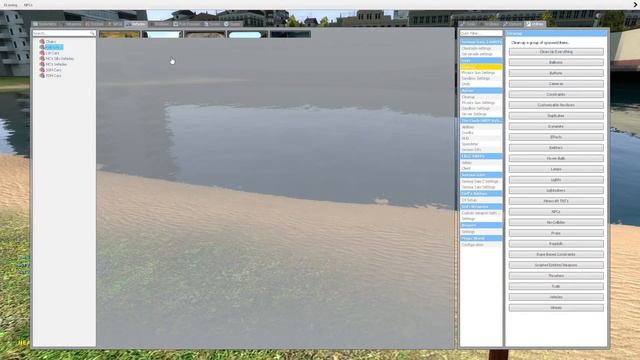Open Configuration at bottom of utilities list
Viewport: 640px width, 360px height.
tap(481, 244)
